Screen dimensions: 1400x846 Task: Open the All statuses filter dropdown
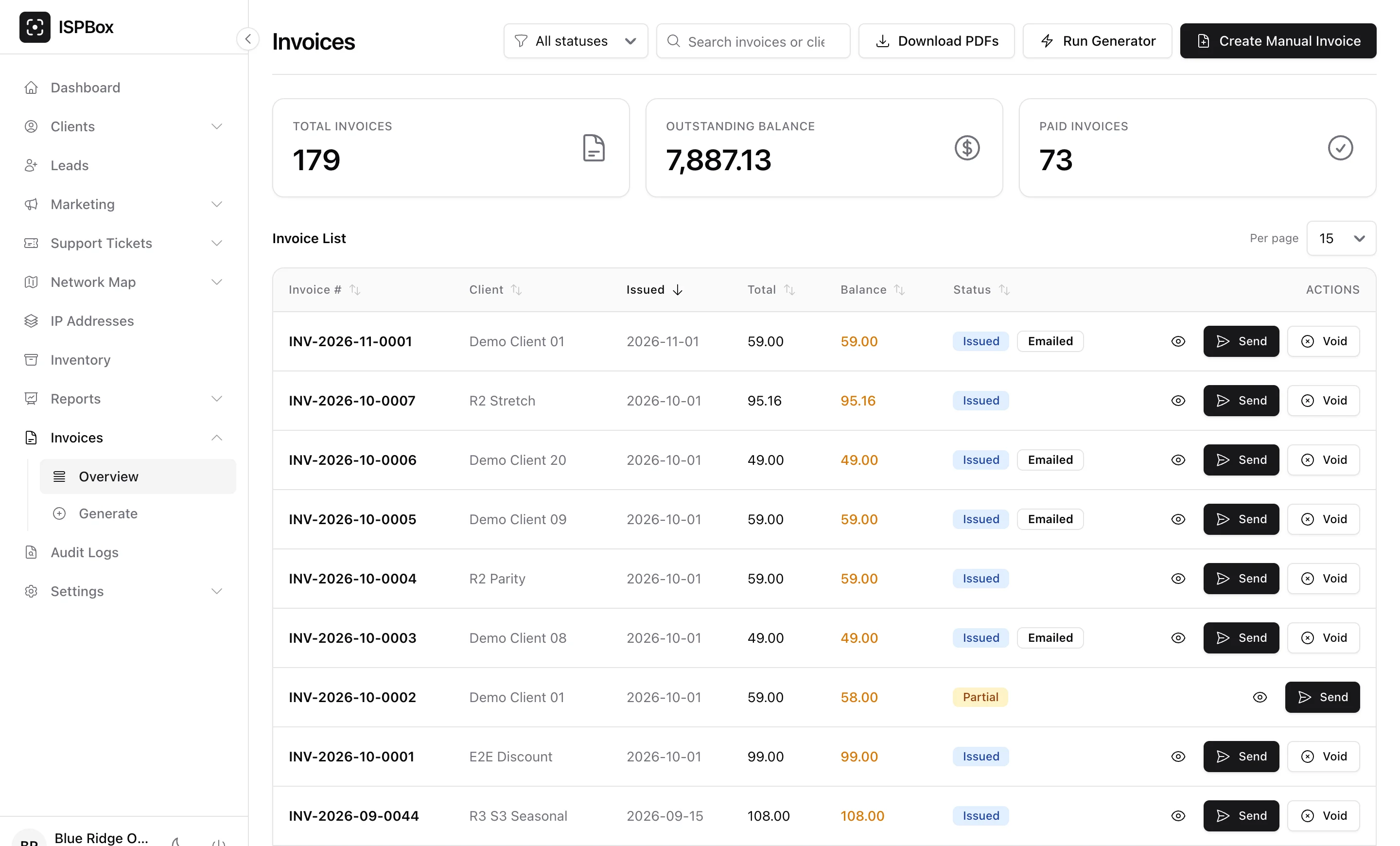(575, 41)
